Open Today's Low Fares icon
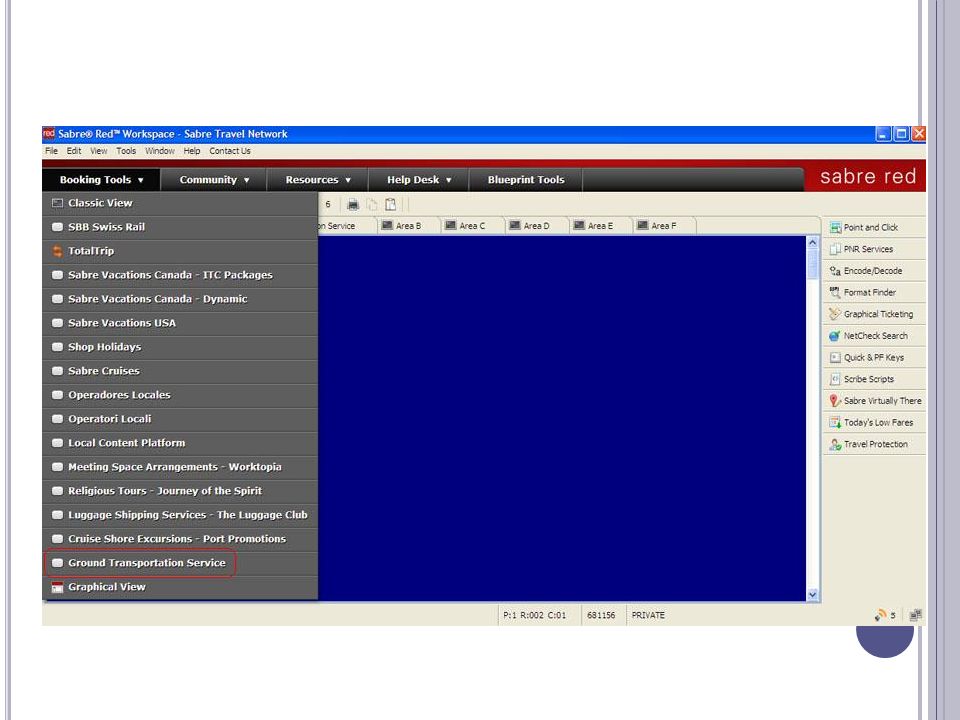 click(x=835, y=422)
